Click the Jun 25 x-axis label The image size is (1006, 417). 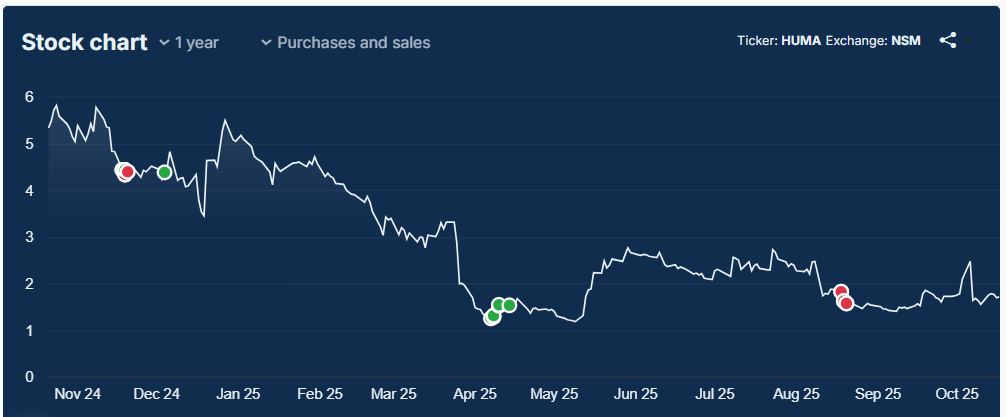point(636,394)
